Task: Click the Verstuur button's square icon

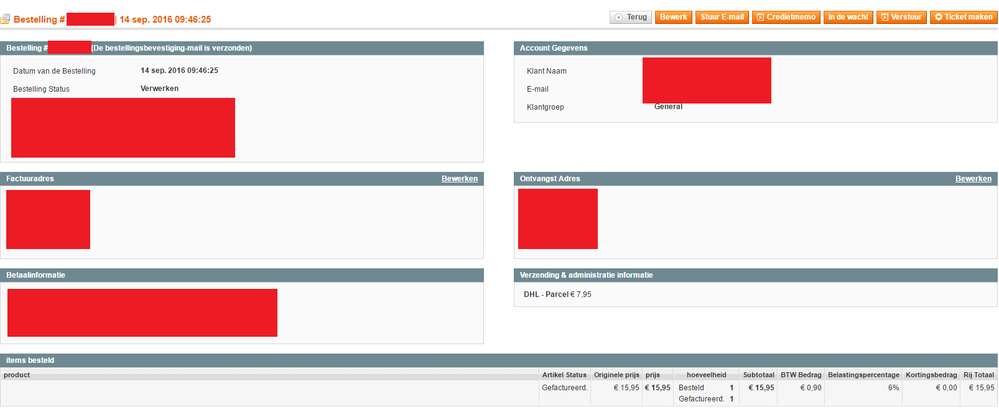Action: click(x=885, y=17)
